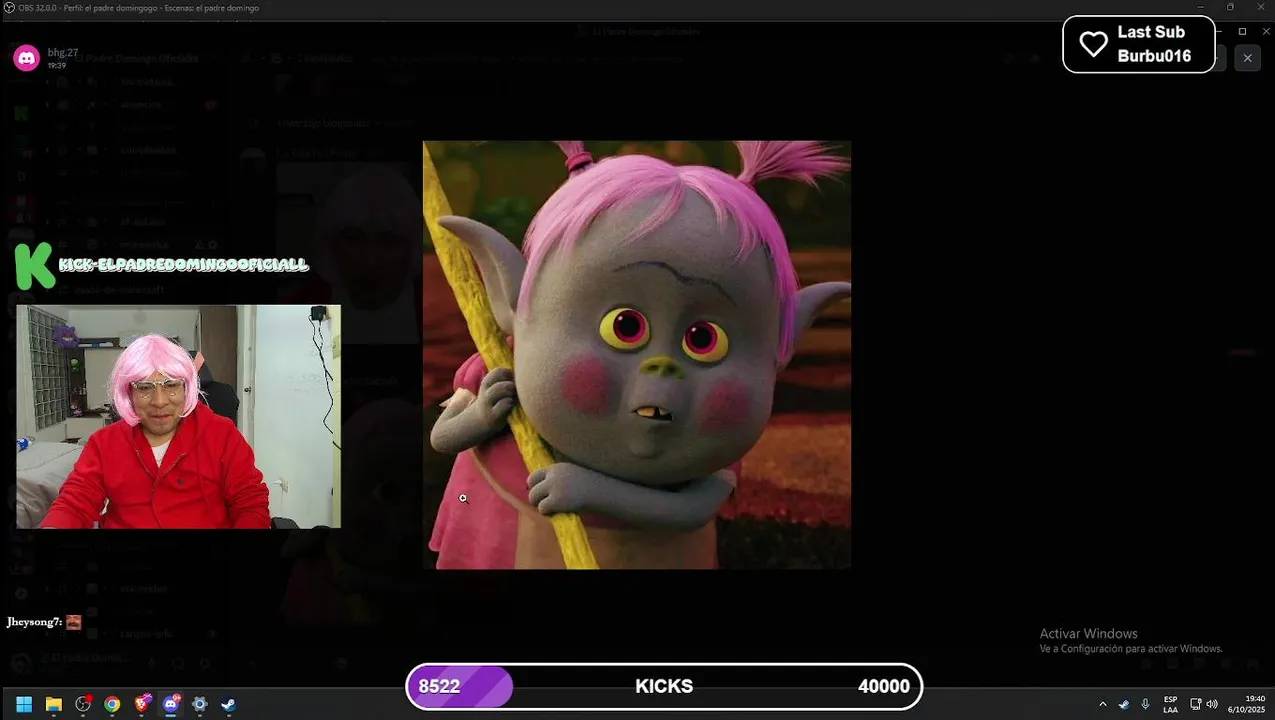This screenshot has width=1275, height=720.
Task: Switch to OBS Studio in the taskbar
Action: tap(83, 704)
